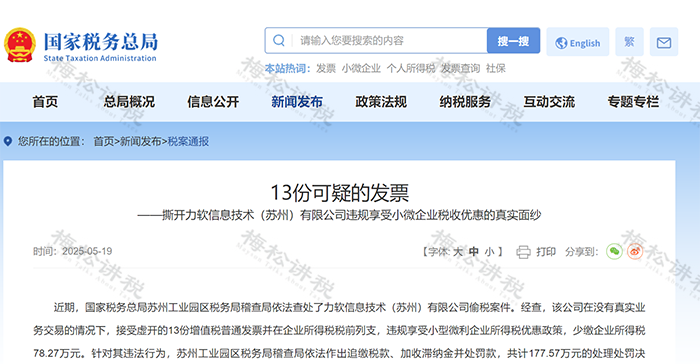Click the article title 13份可疑的发票
Viewport: 700px width, 364px height.
point(339,193)
